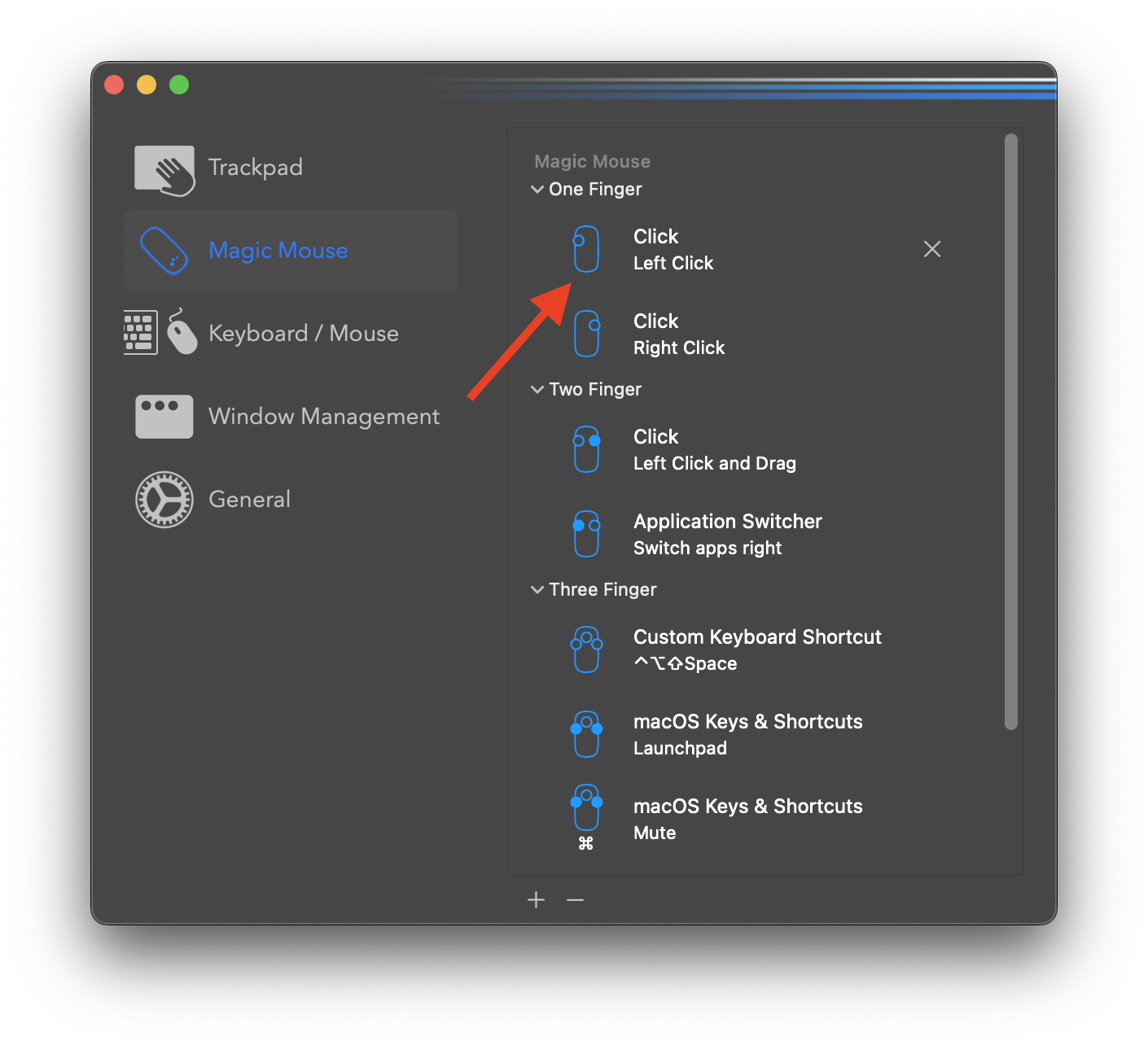Click the mouse icon beside Keyboard / Mouse
This screenshot has width=1148, height=1045.
[182, 331]
